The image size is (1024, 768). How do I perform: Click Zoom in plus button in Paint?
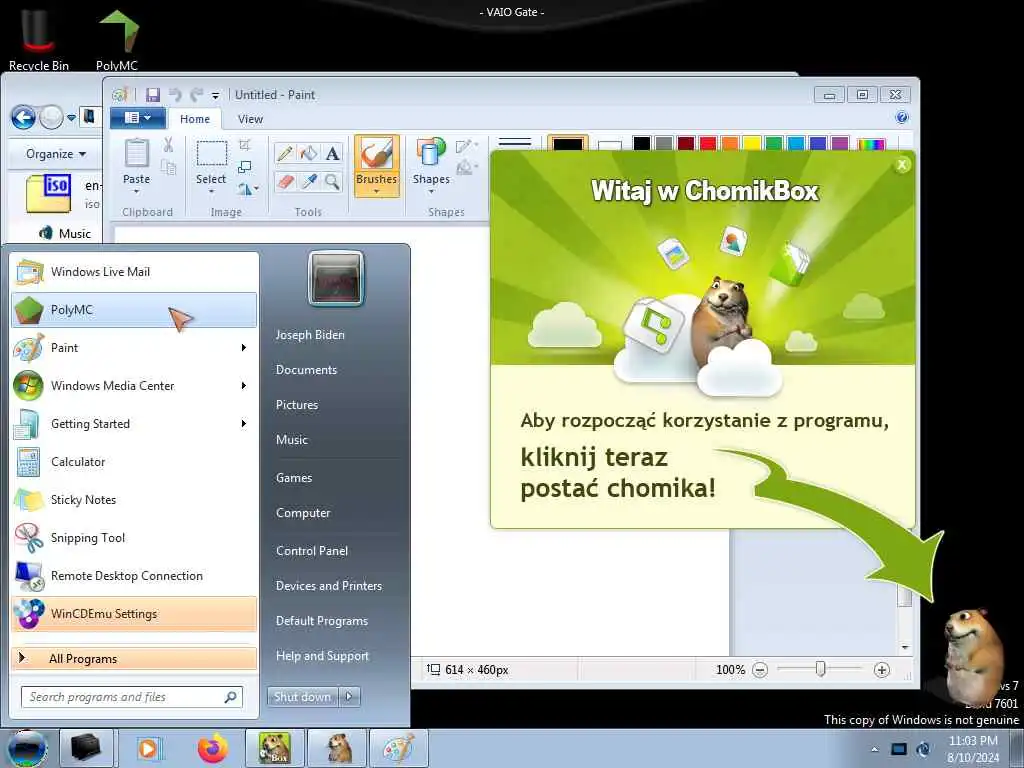[x=882, y=669]
